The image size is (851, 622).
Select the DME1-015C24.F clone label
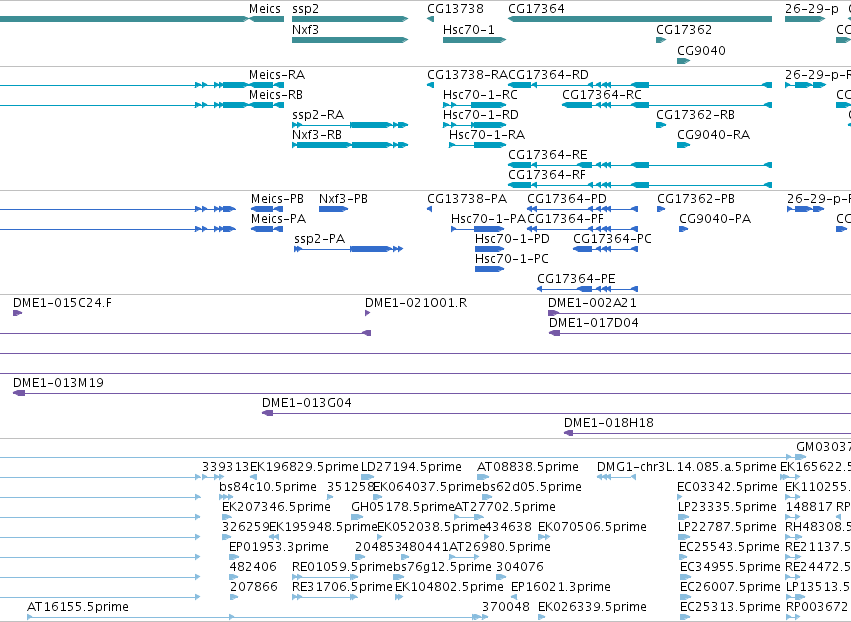point(62,303)
